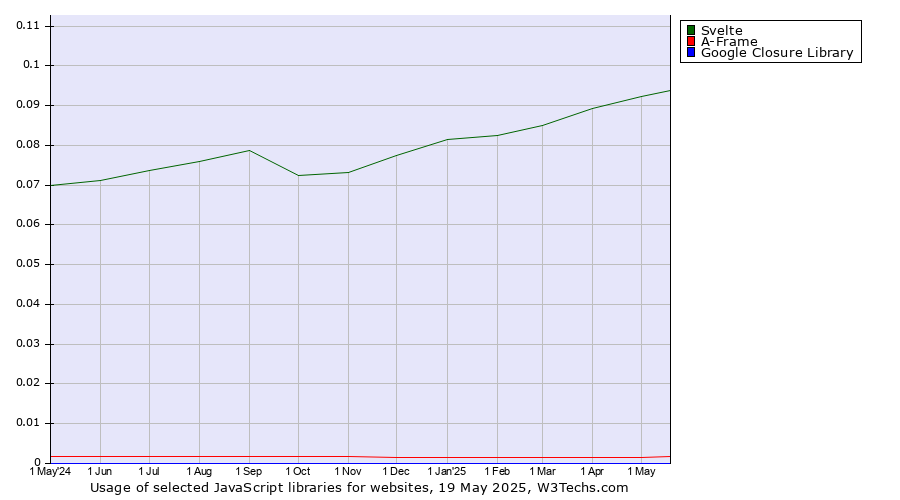Click the 1 Nov x-axis label
The width and height of the screenshot is (900, 500).
click(x=348, y=471)
